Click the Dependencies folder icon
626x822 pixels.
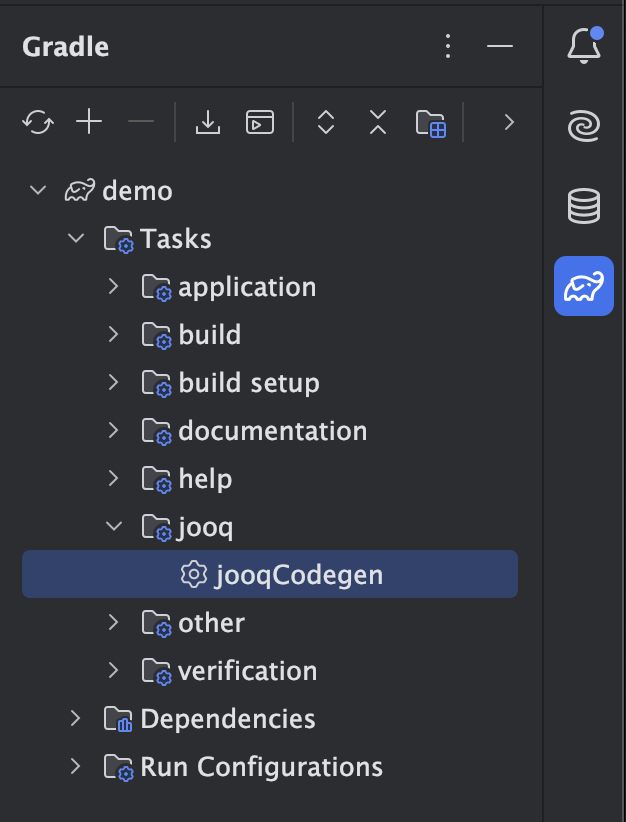tap(118, 719)
